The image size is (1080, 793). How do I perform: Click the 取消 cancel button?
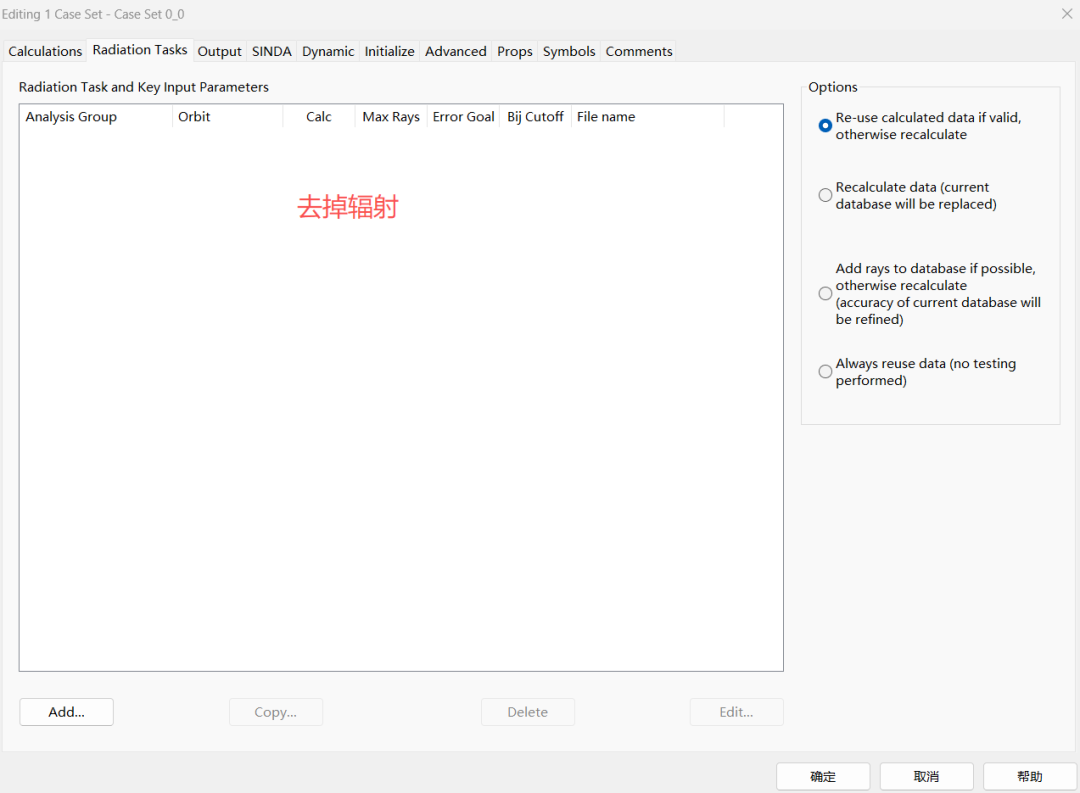pos(926,777)
